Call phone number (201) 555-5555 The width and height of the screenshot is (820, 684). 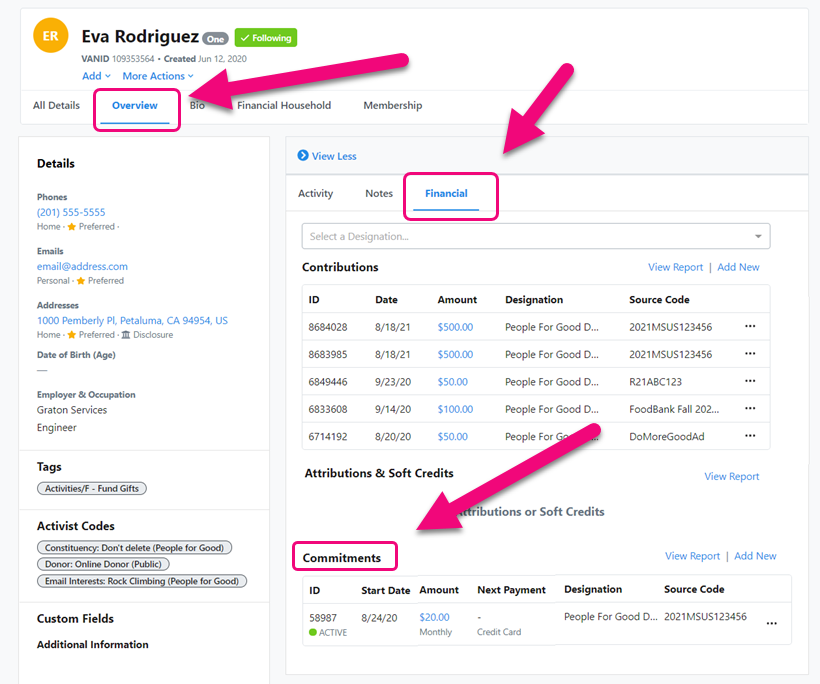coord(71,212)
